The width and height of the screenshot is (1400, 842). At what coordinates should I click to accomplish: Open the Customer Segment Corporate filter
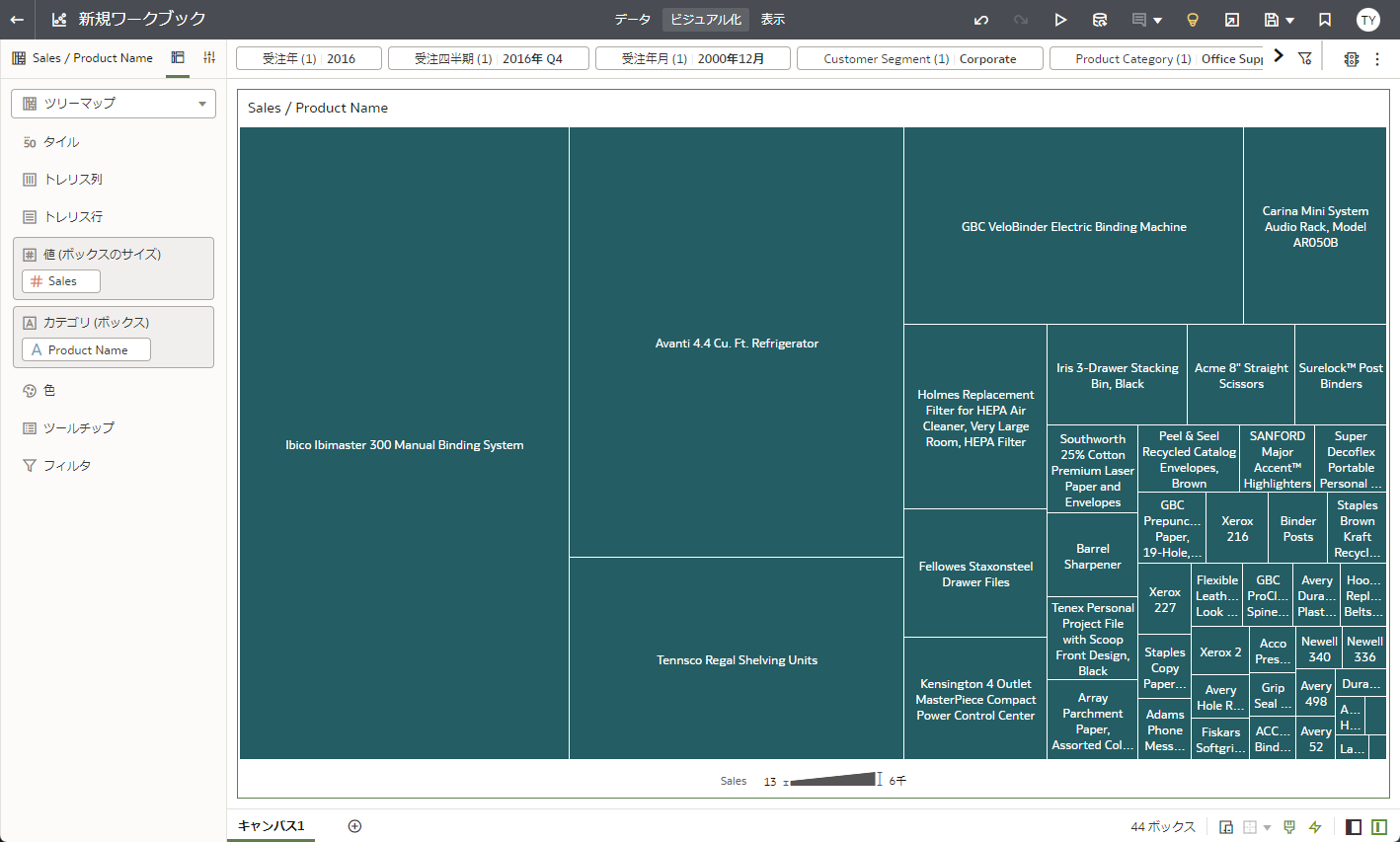pos(920,58)
